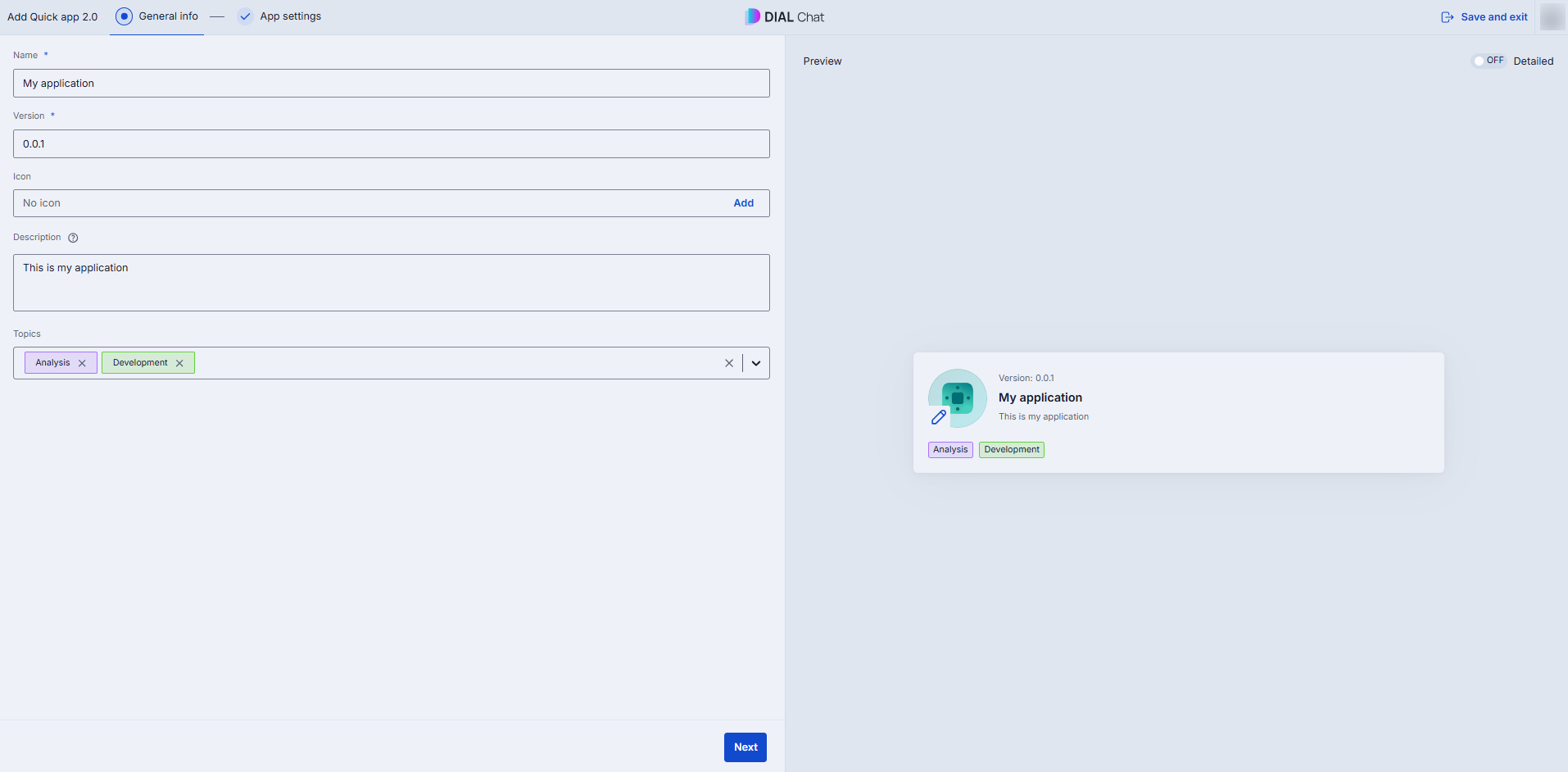Click the Name input field
Viewport: 1568px width, 772px height.
point(392,84)
